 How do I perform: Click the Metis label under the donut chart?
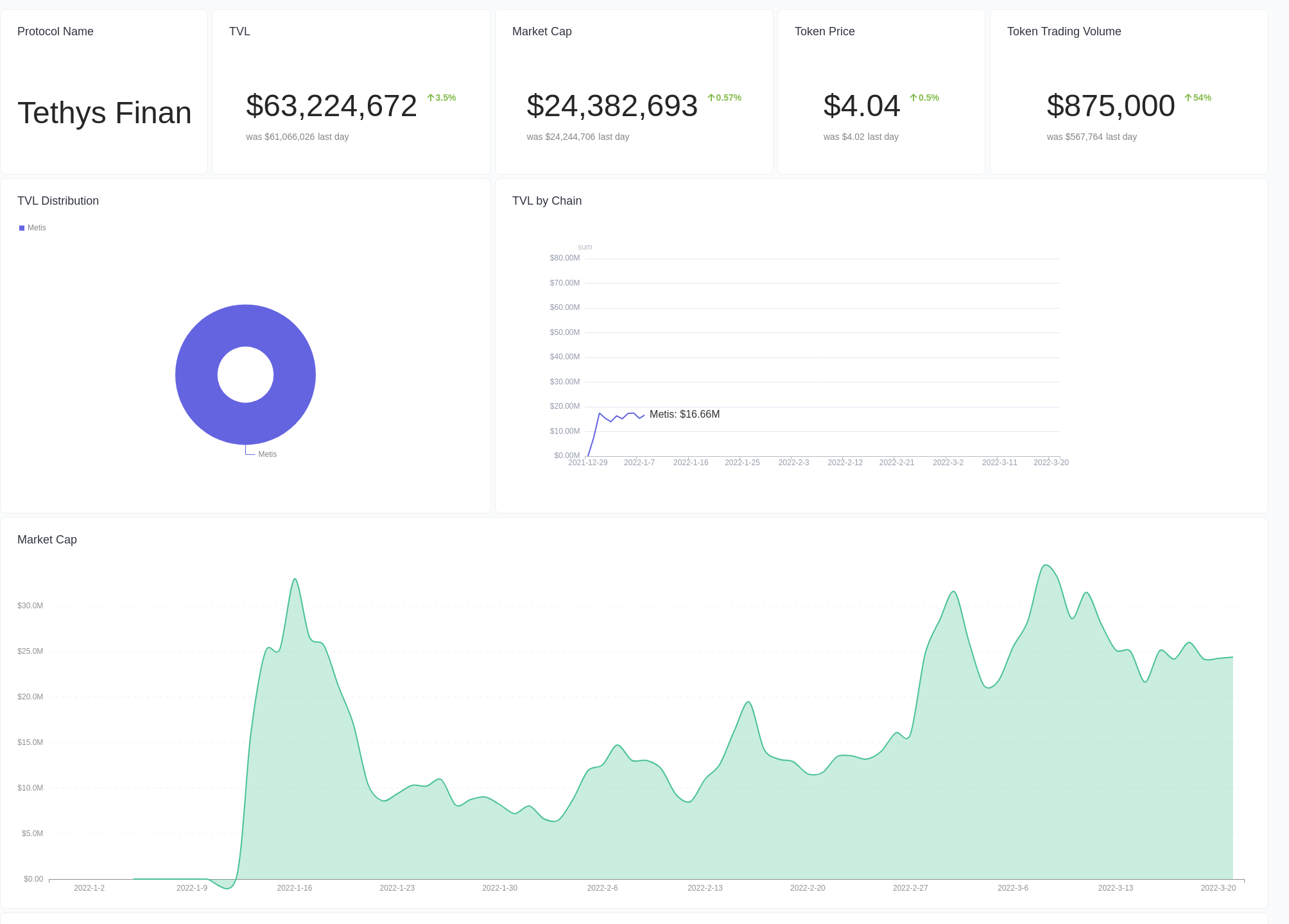267,454
